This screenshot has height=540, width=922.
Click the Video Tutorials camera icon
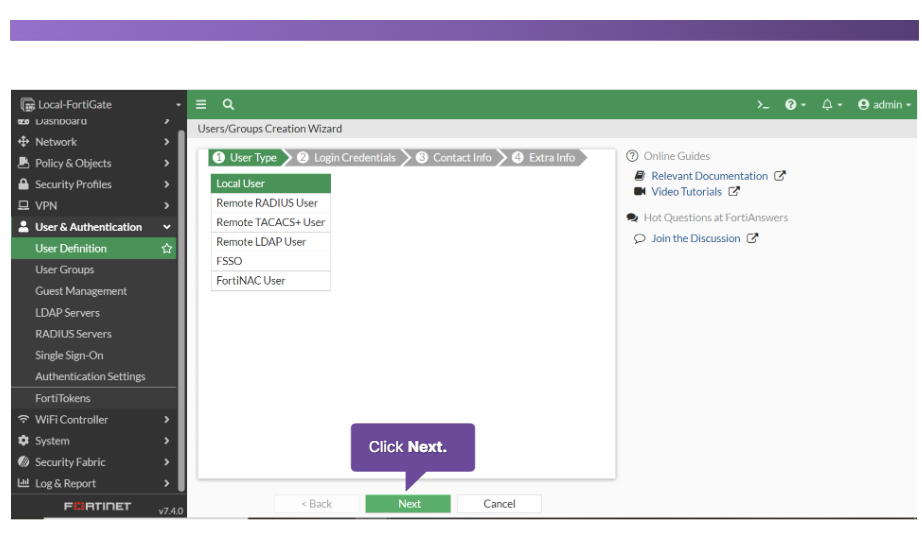[x=640, y=191]
